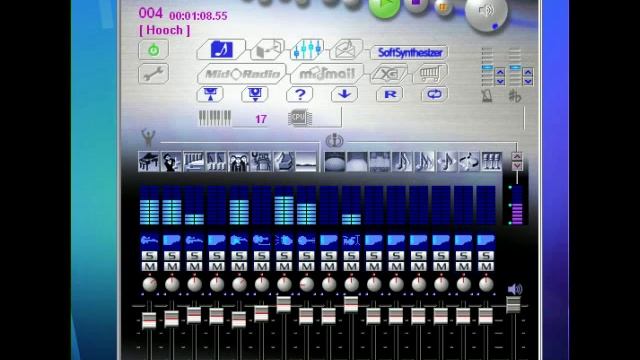This screenshot has width=640, height=360.
Task: Click the purple stop button
Action: pos(416,5)
